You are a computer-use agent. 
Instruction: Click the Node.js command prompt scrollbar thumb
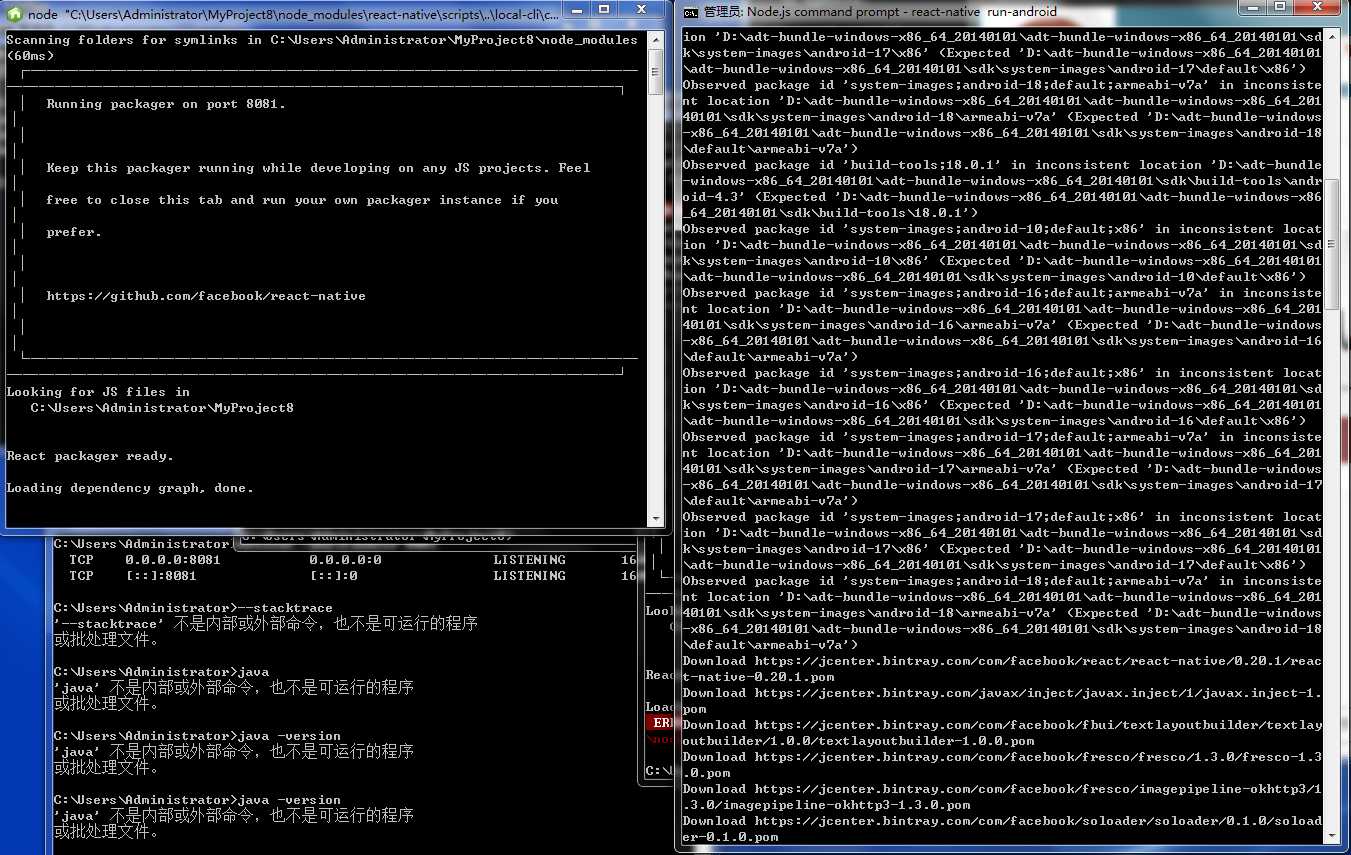coord(1332,244)
